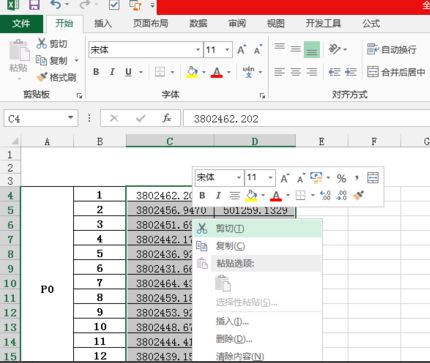Toggle Italic in the mini toolbar

[x=218, y=195]
